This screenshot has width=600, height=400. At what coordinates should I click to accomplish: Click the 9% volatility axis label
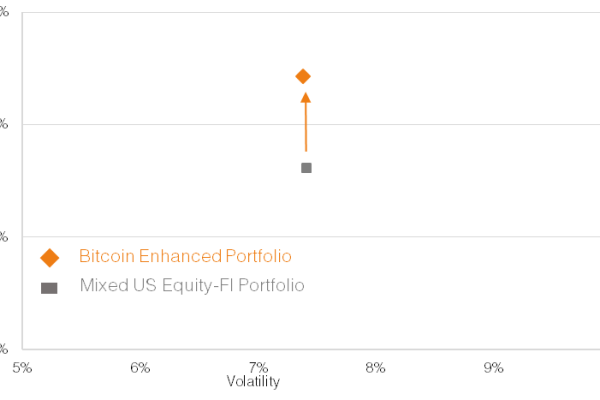[493, 367]
